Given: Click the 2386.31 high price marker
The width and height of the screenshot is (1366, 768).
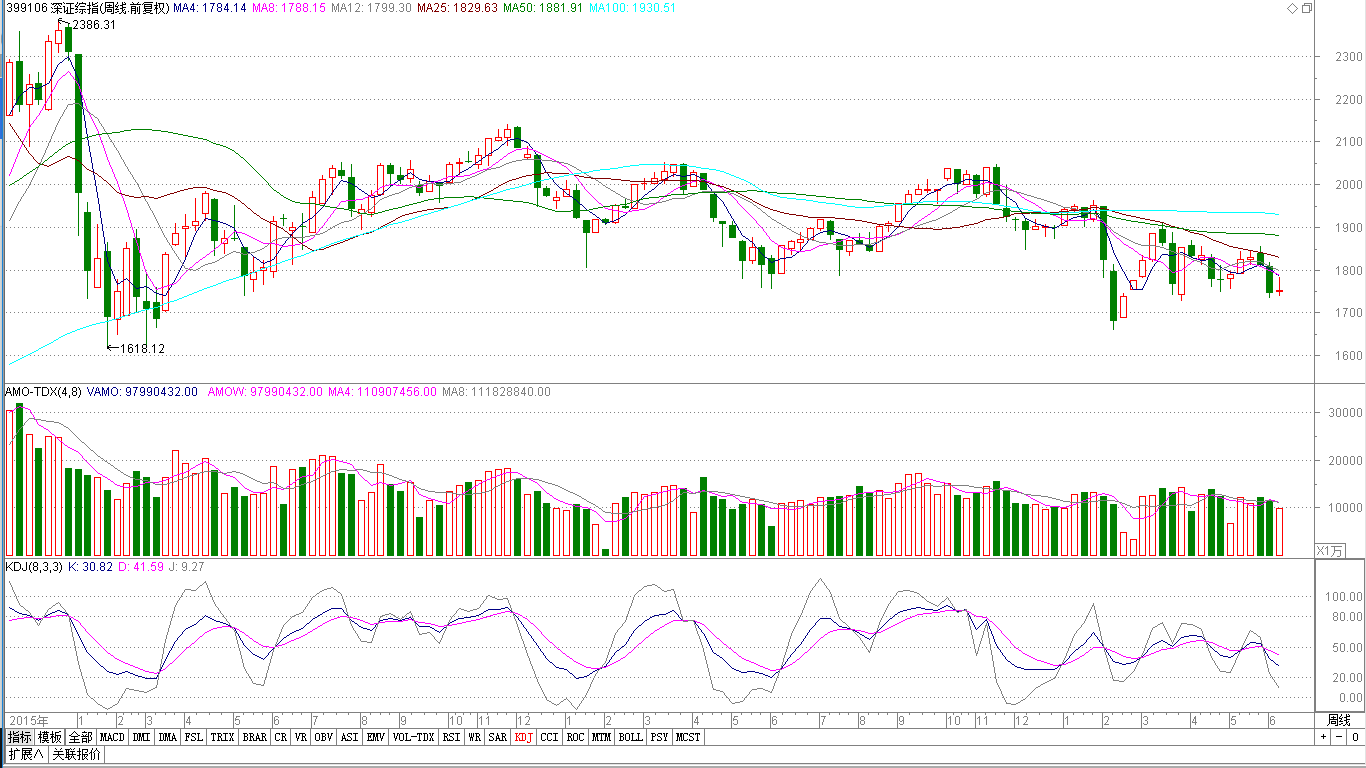Looking at the screenshot, I should coord(93,25).
